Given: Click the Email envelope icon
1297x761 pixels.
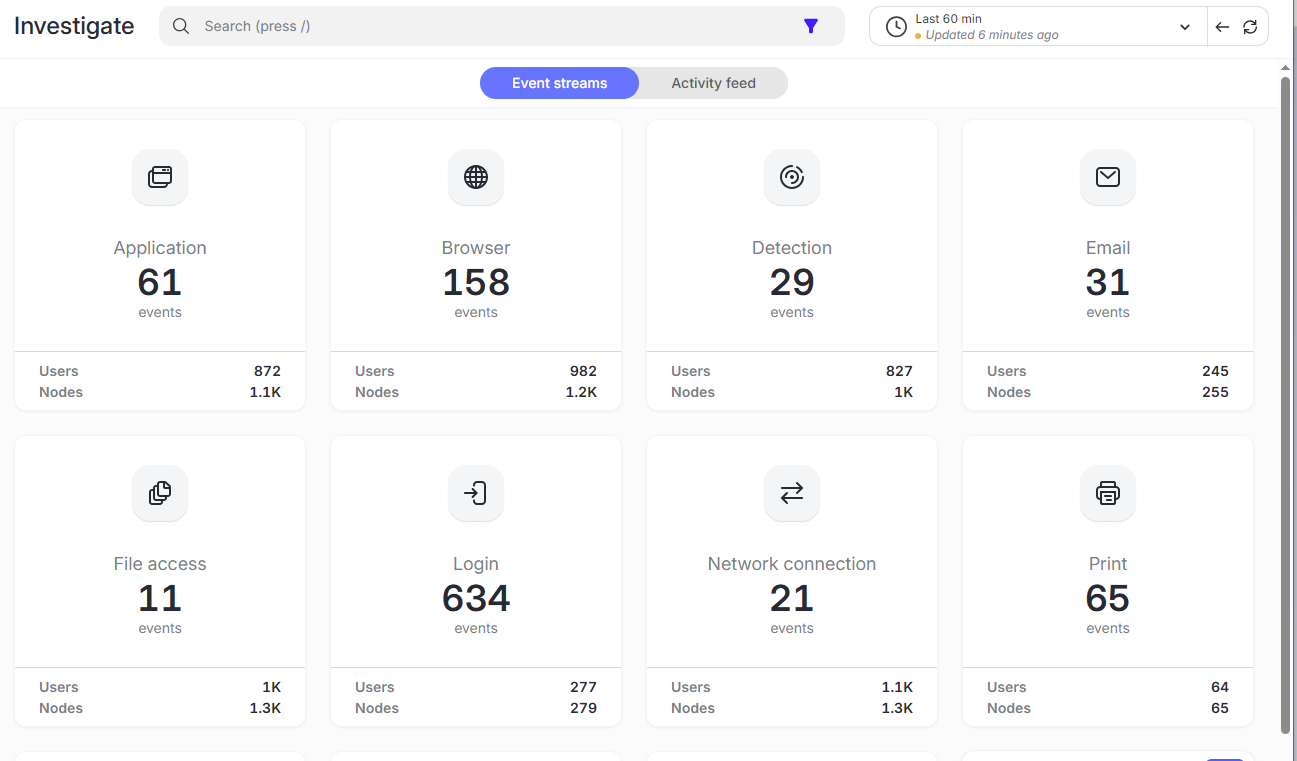Looking at the screenshot, I should pos(1108,178).
